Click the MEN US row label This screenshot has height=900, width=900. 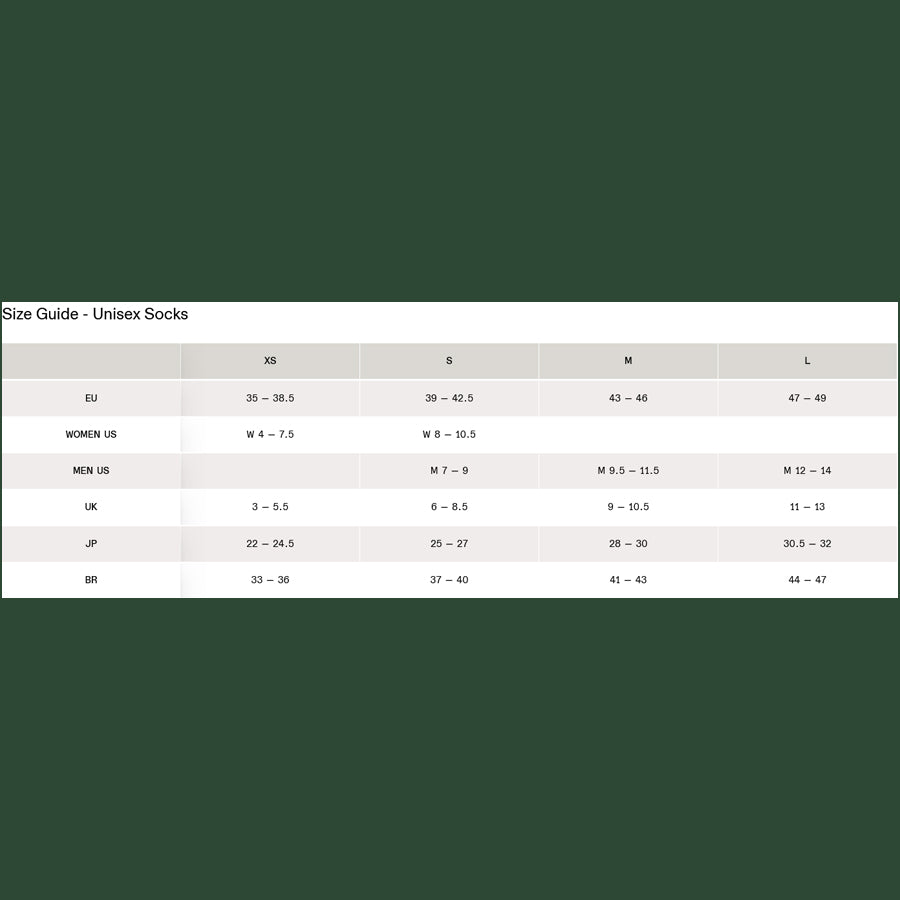91,471
